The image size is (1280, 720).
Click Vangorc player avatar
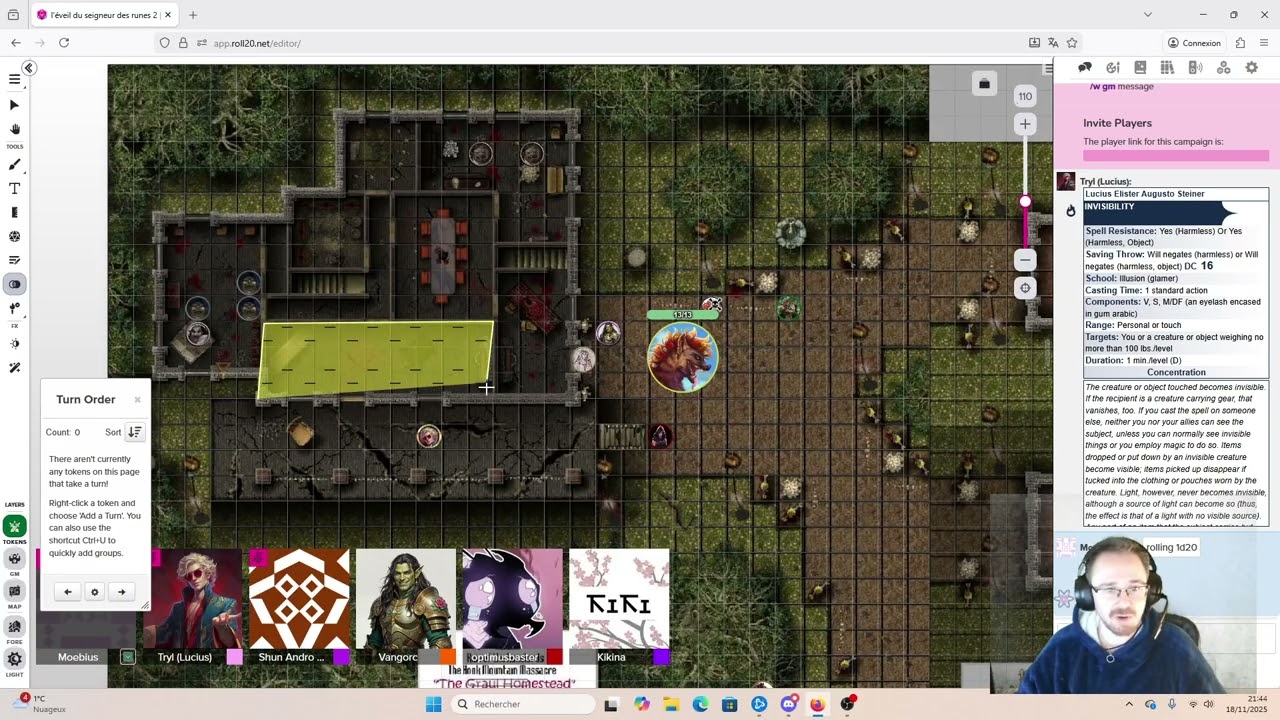tap(406, 597)
